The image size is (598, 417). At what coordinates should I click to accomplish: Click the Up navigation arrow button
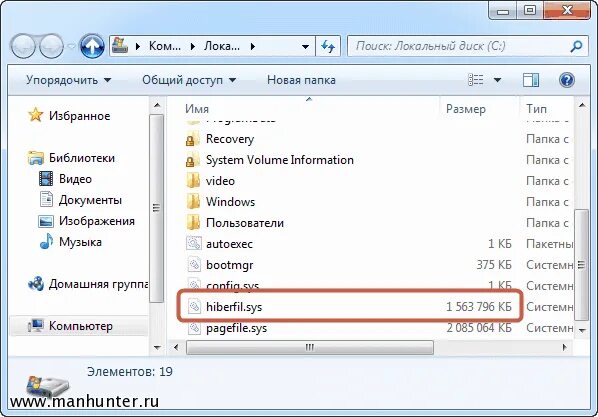click(x=92, y=46)
